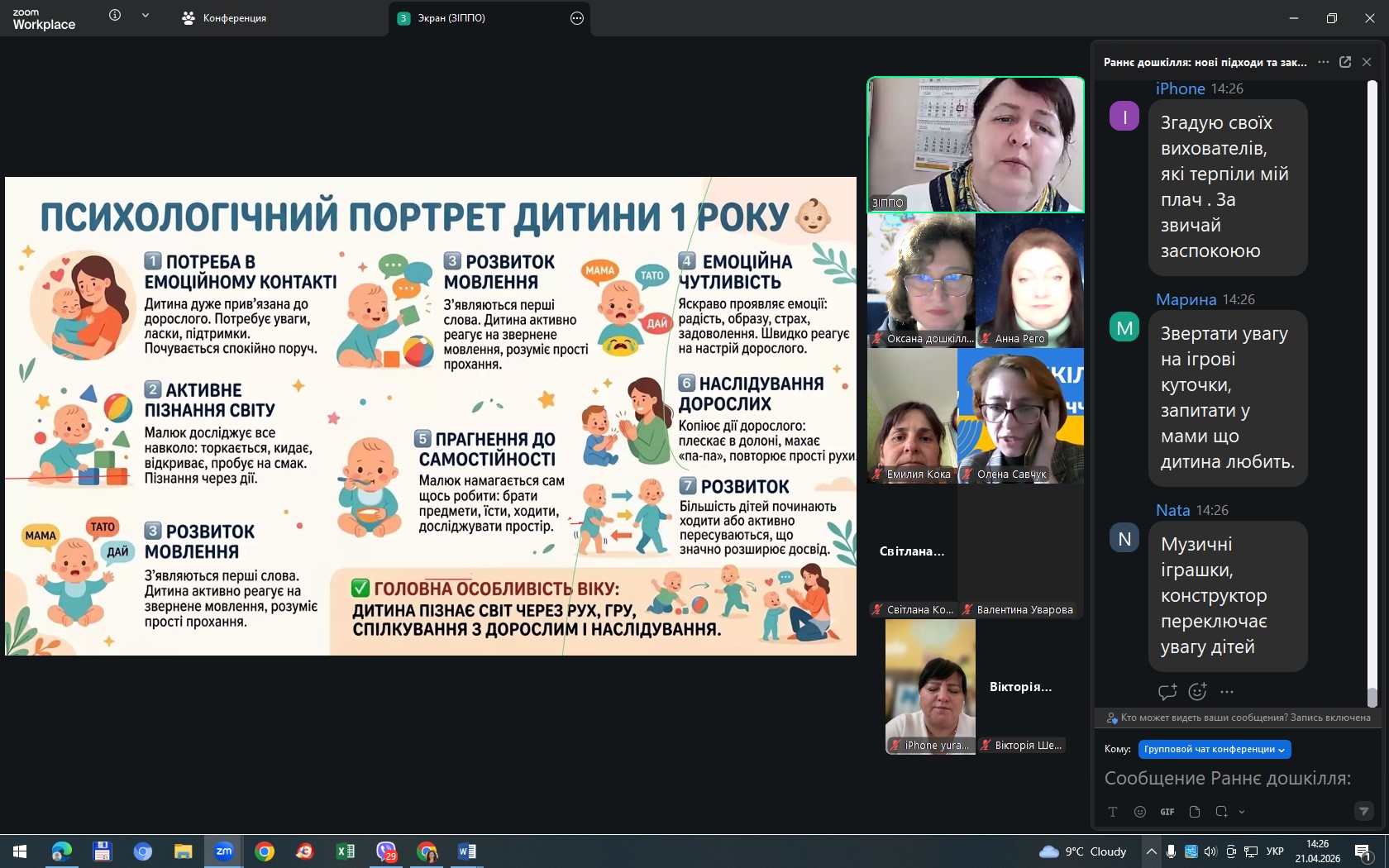Viewport: 1389px width, 868px height.
Task: Expand the Zoom Workplace dropdown arrow
Action: [x=146, y=16]
